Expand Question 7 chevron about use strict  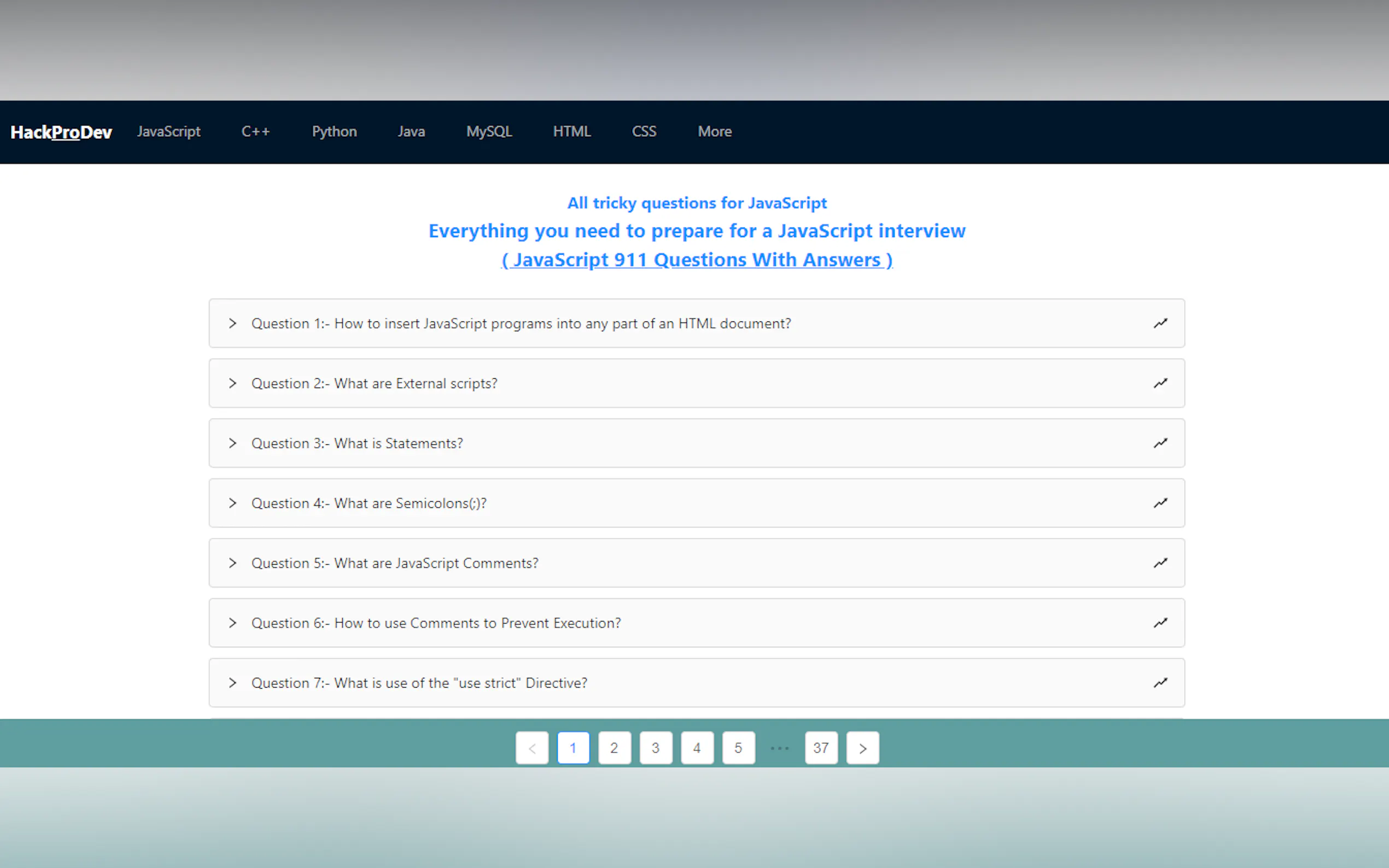[x=232, y=683]
